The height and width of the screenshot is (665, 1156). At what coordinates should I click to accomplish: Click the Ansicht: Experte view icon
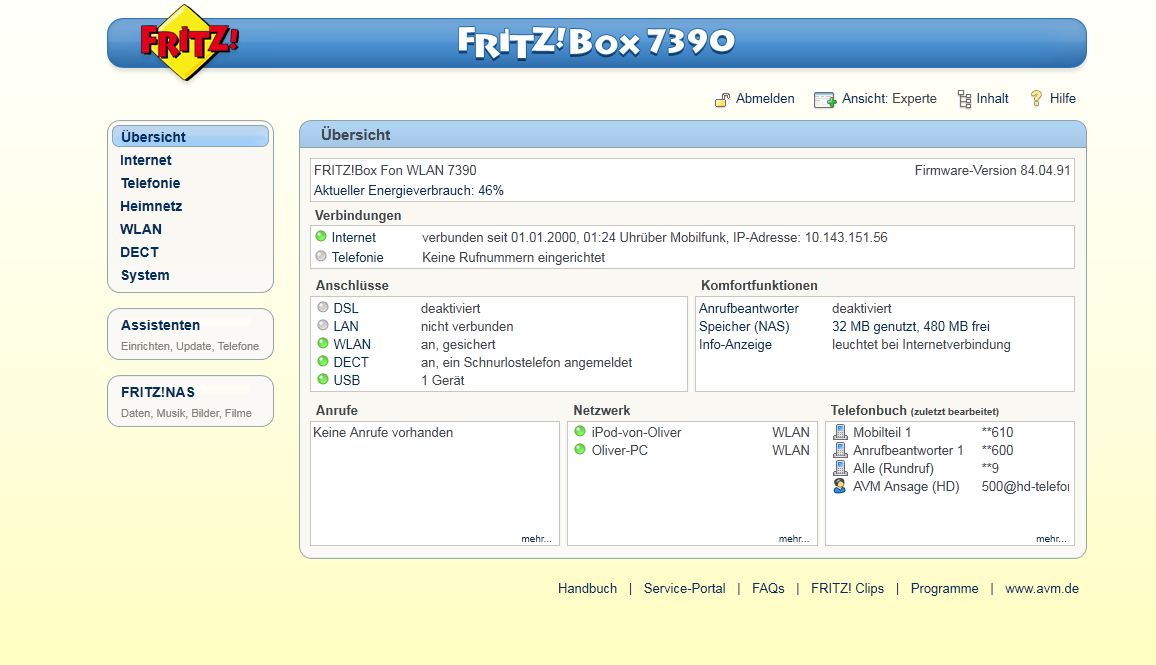pos(824,100)
